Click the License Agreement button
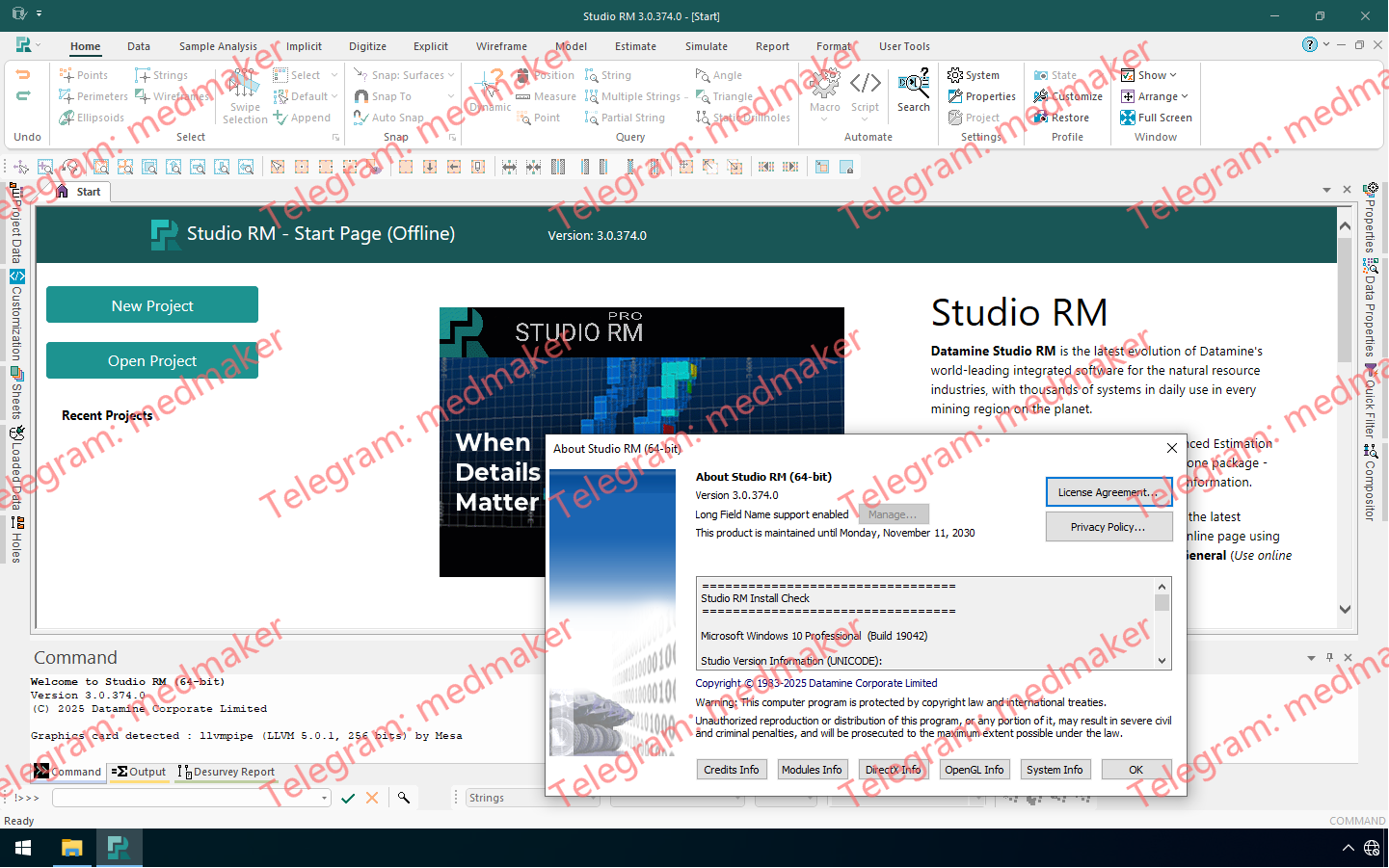 [x=1109, y=491]
